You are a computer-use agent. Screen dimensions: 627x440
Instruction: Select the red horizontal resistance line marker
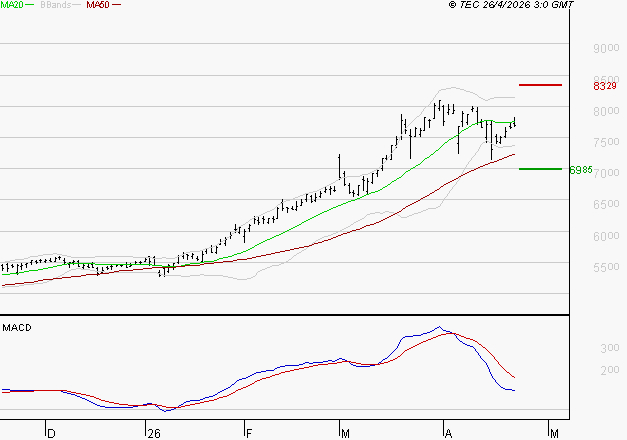click(540, 85)
